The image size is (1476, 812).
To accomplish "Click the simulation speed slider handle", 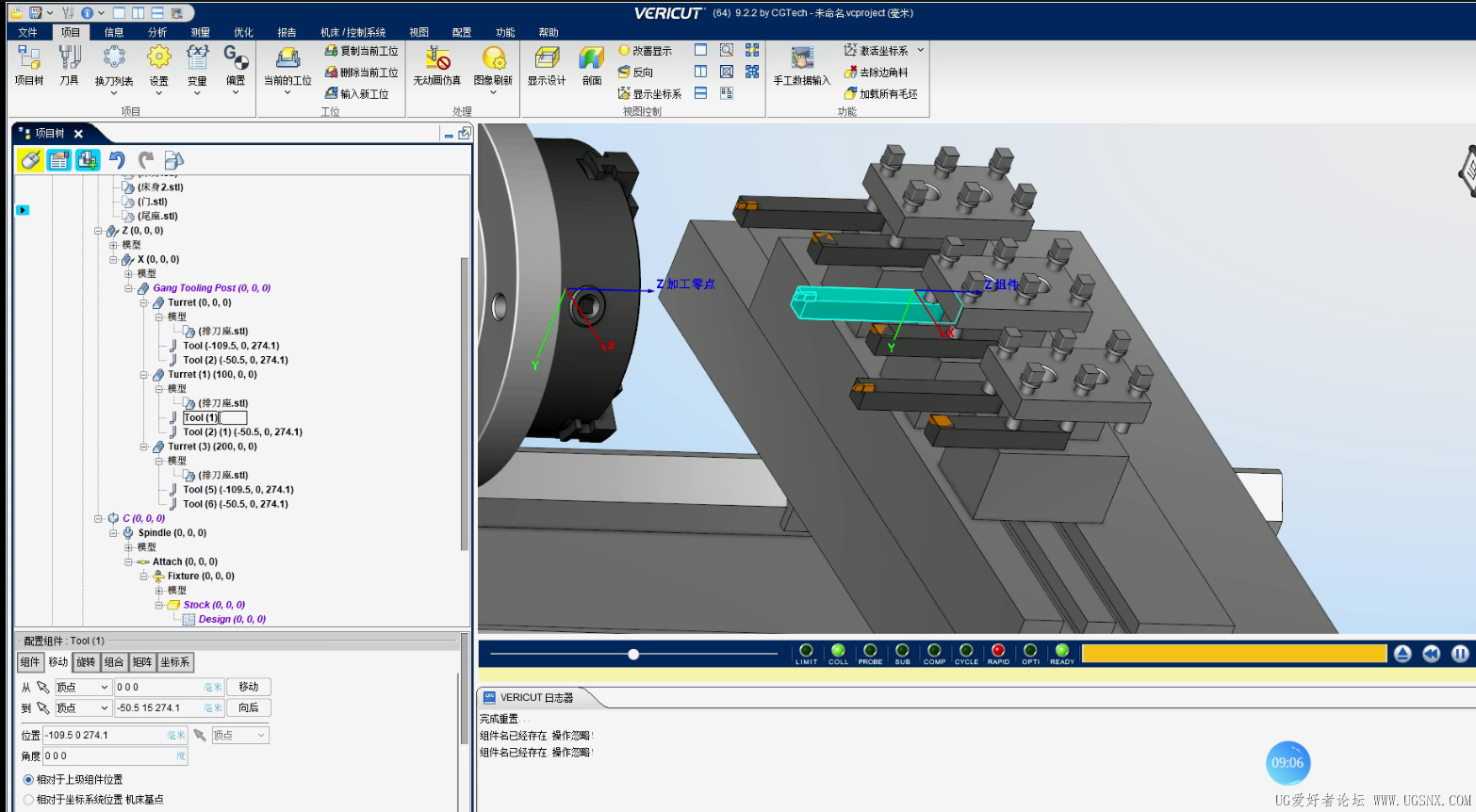I will tap(633, 654).
